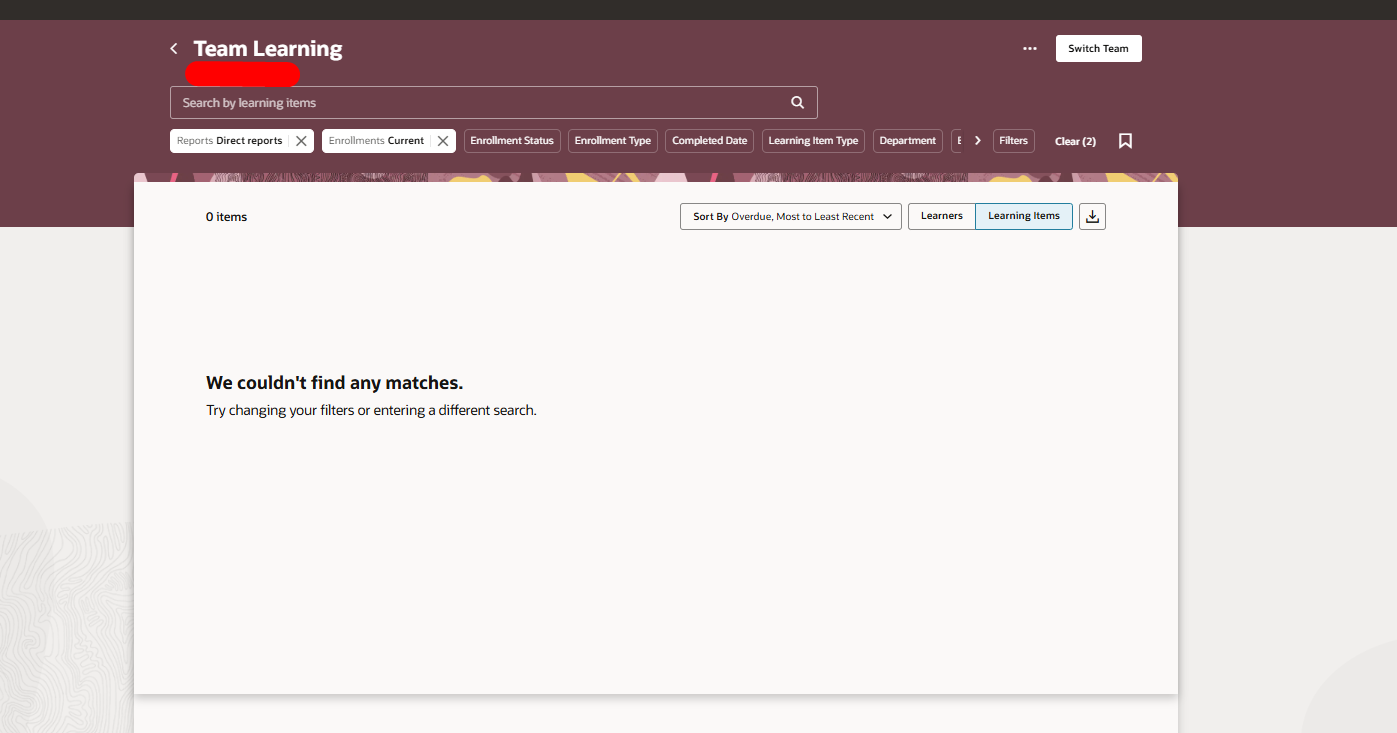Download the learning items list

coord(1093,216)
